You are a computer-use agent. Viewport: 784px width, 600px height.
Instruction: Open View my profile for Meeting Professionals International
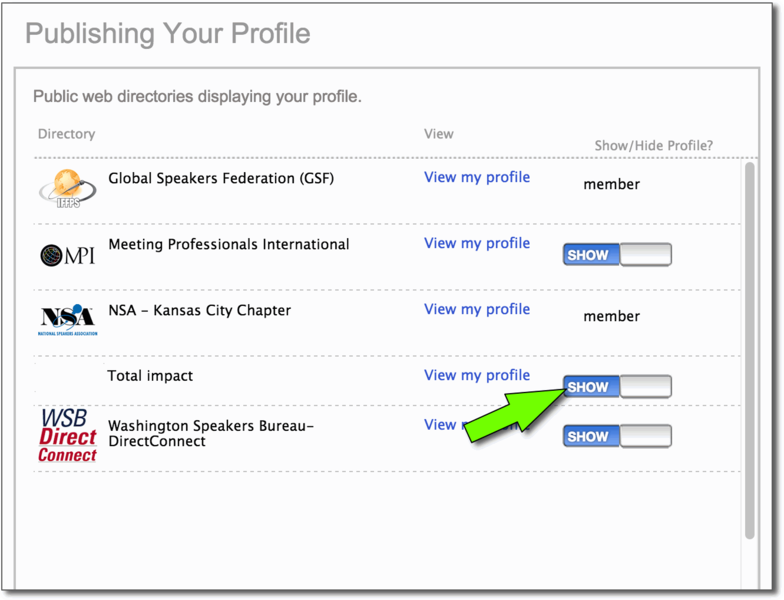click(477, 243)
